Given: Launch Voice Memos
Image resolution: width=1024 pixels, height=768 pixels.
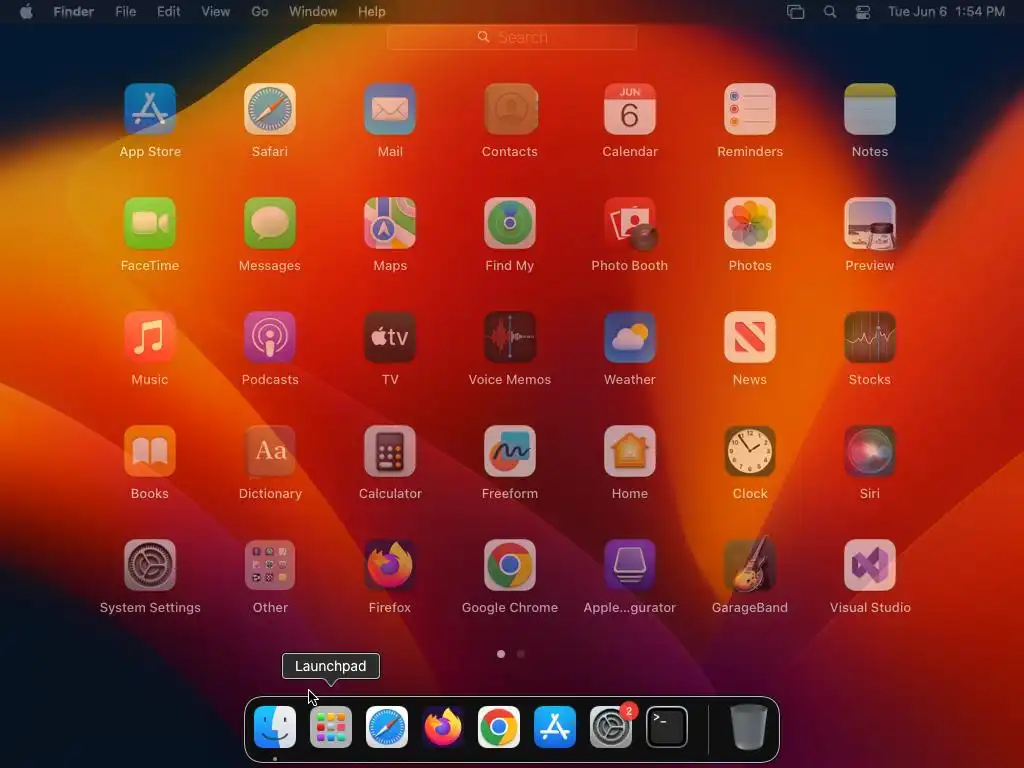Looking at the screenshot, I should 510,337.
